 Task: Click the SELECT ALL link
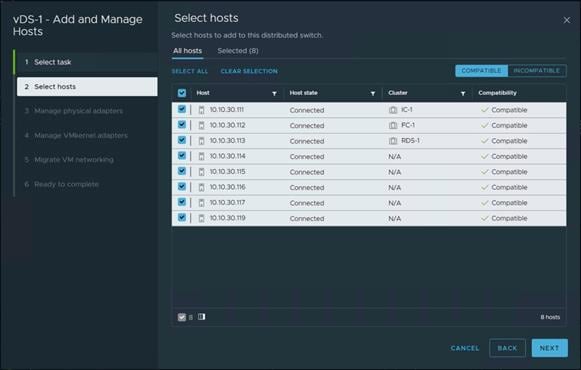[x=190, y=71]
